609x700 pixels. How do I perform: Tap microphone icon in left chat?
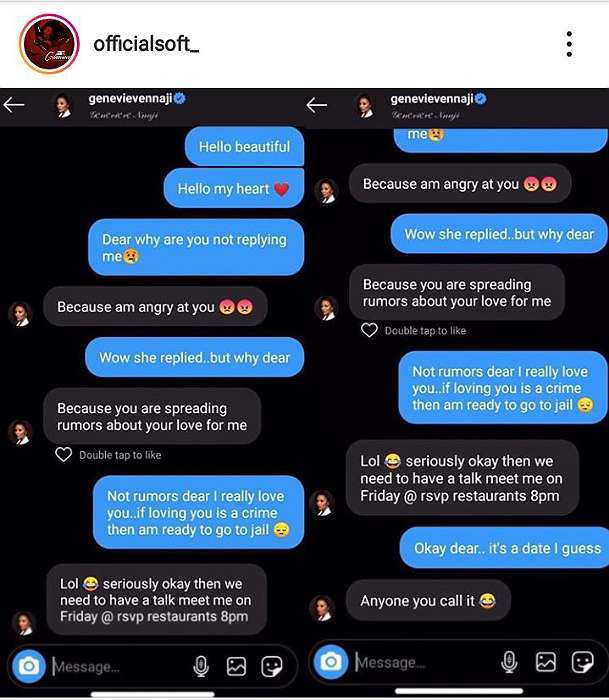click(201, 666)
